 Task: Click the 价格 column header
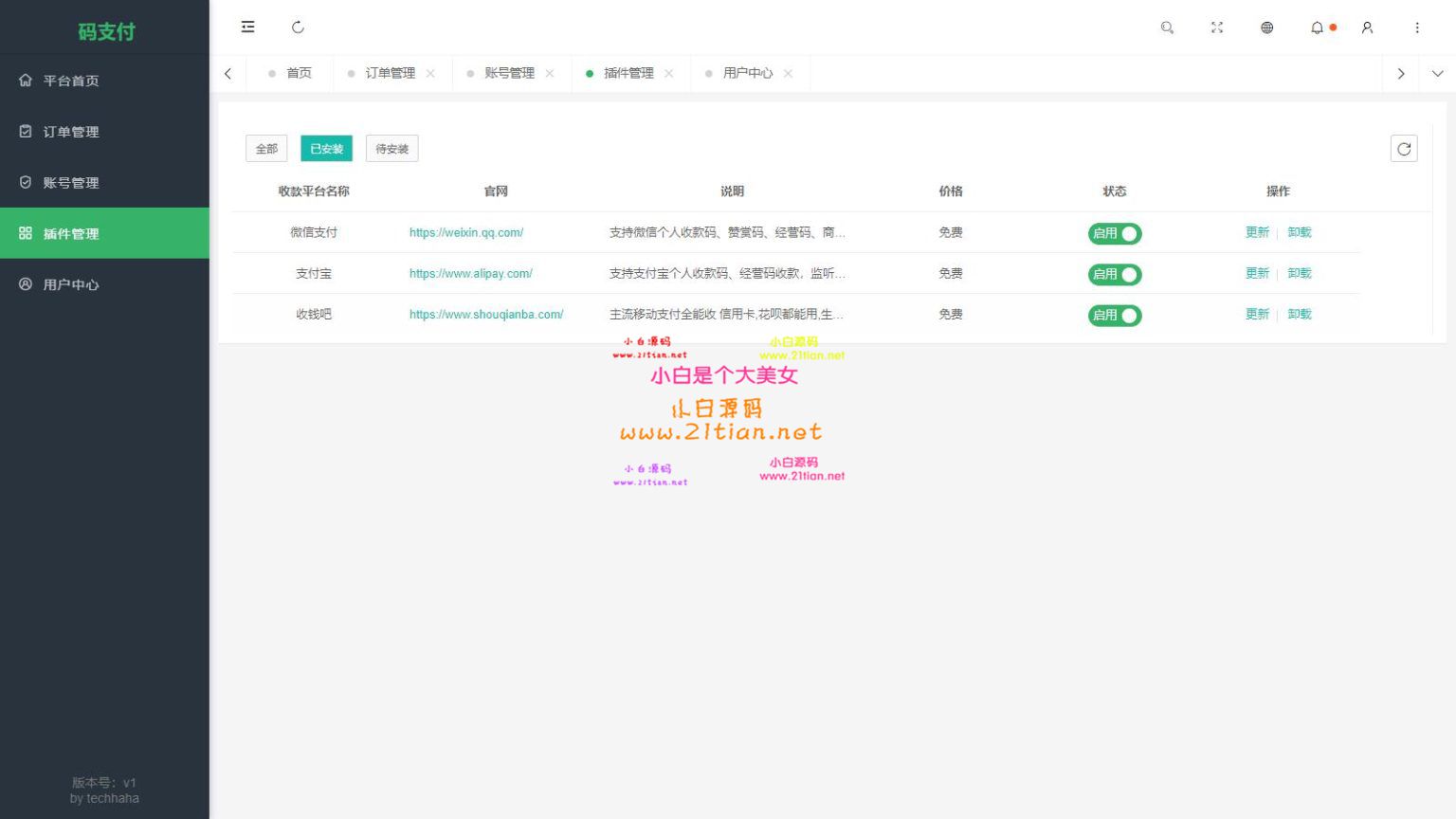[x=951, y=191]
